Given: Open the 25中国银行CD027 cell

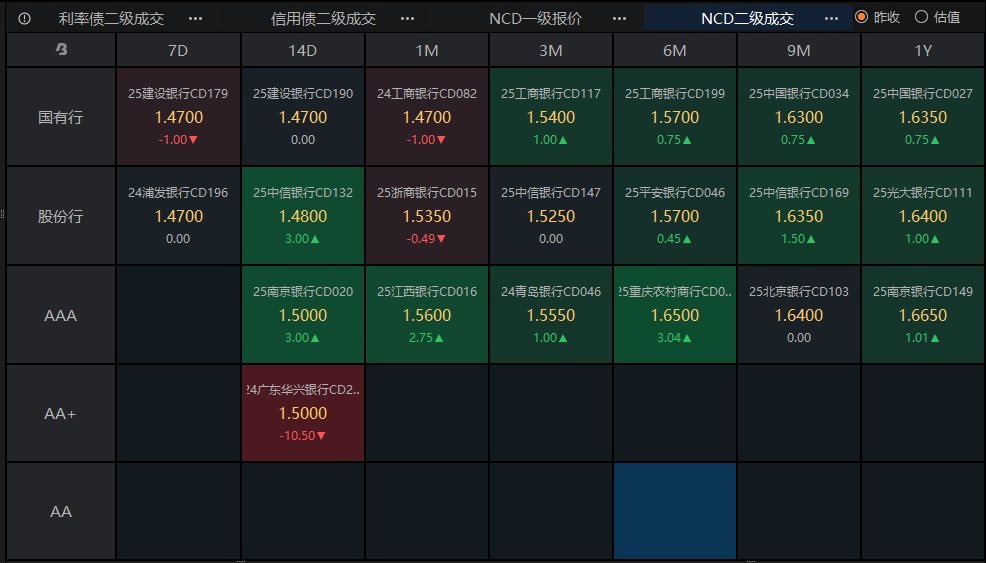Looking at the screenshot, I should coord(923,116).
